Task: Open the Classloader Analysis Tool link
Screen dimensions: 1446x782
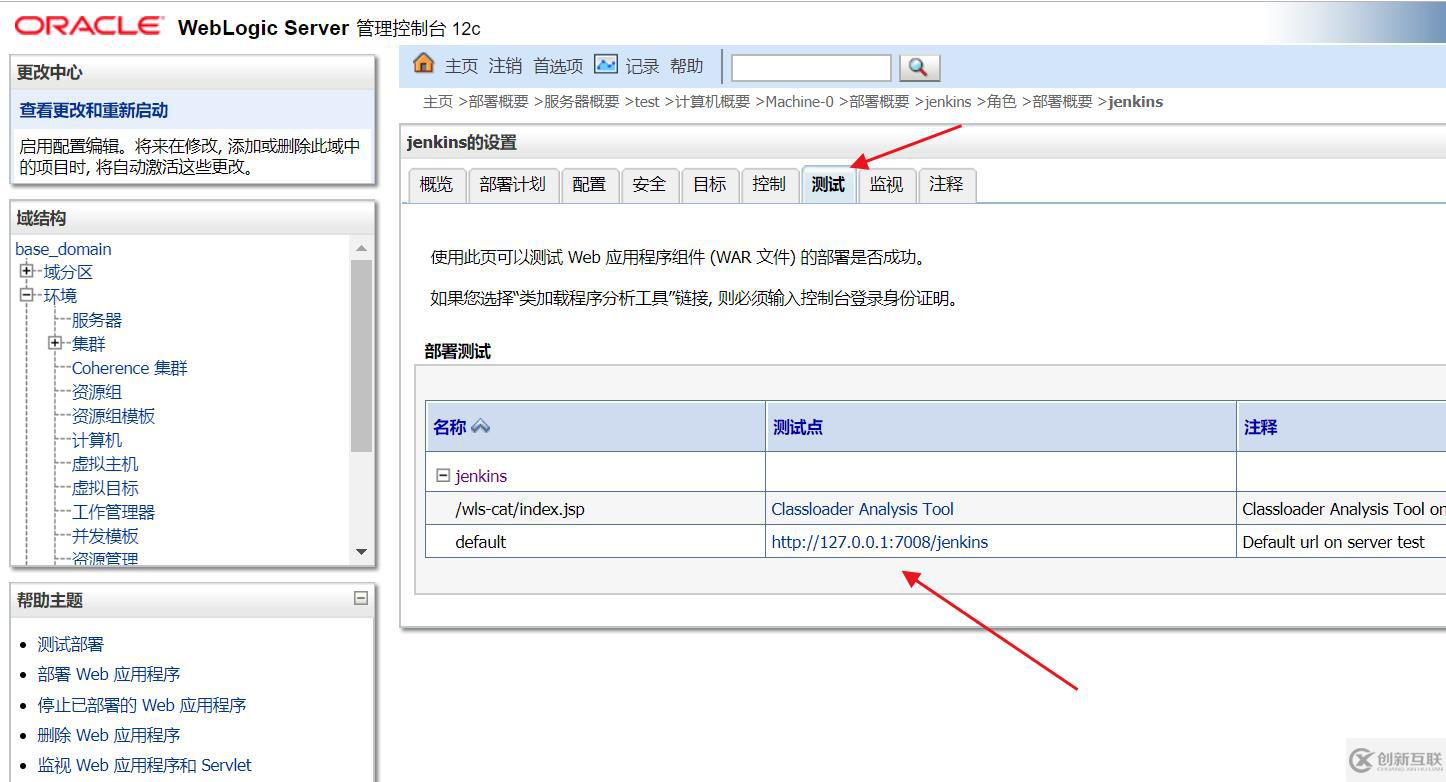Action: pos(863,509)
